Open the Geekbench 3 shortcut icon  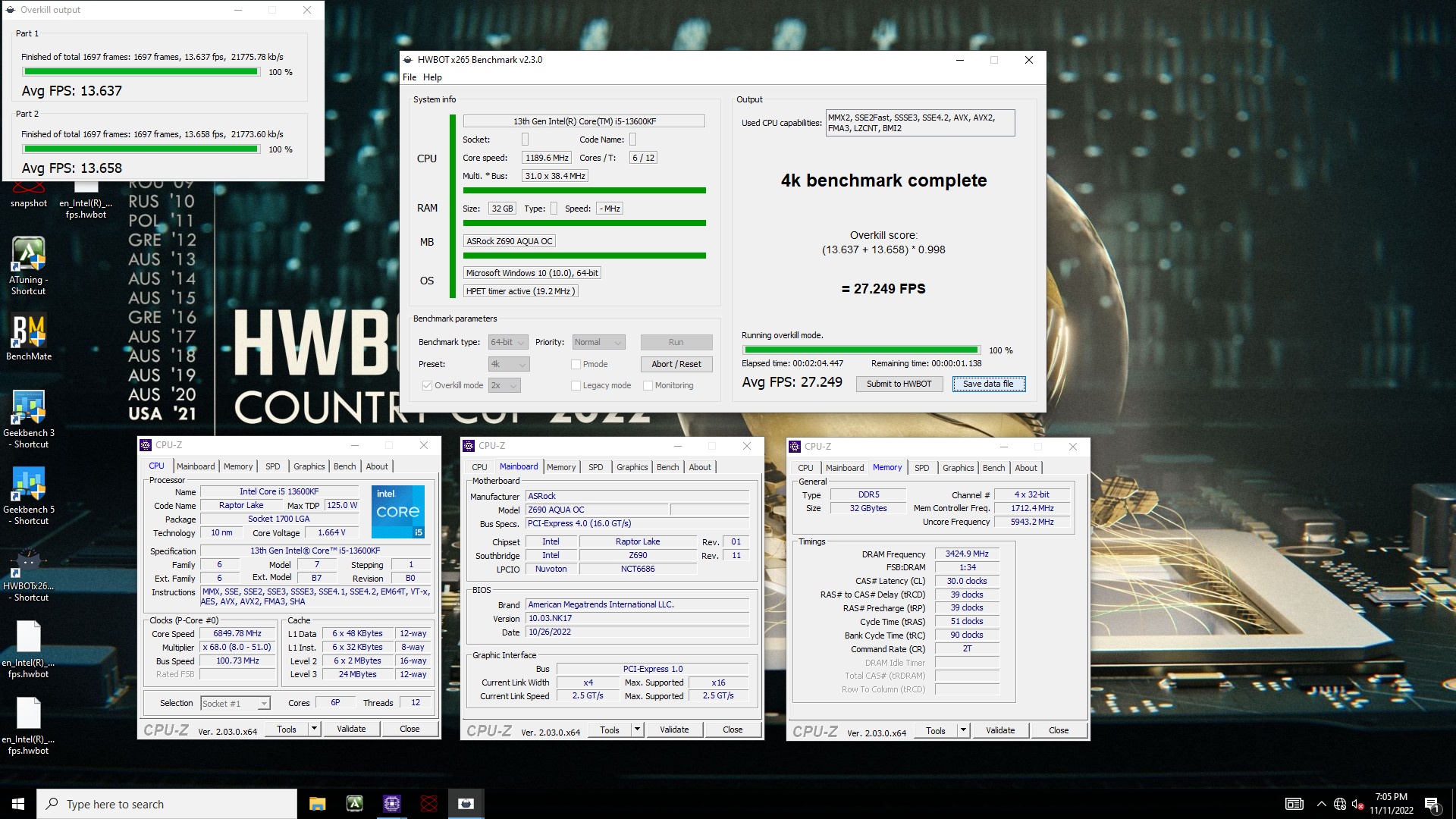click(28, 419)
